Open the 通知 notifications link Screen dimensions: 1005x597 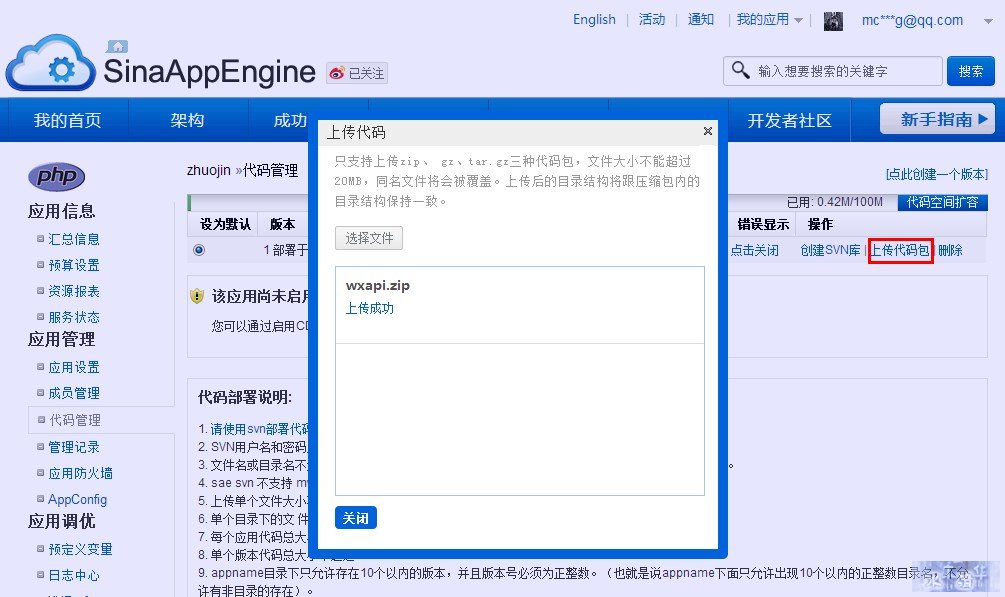tap(701, 20)
